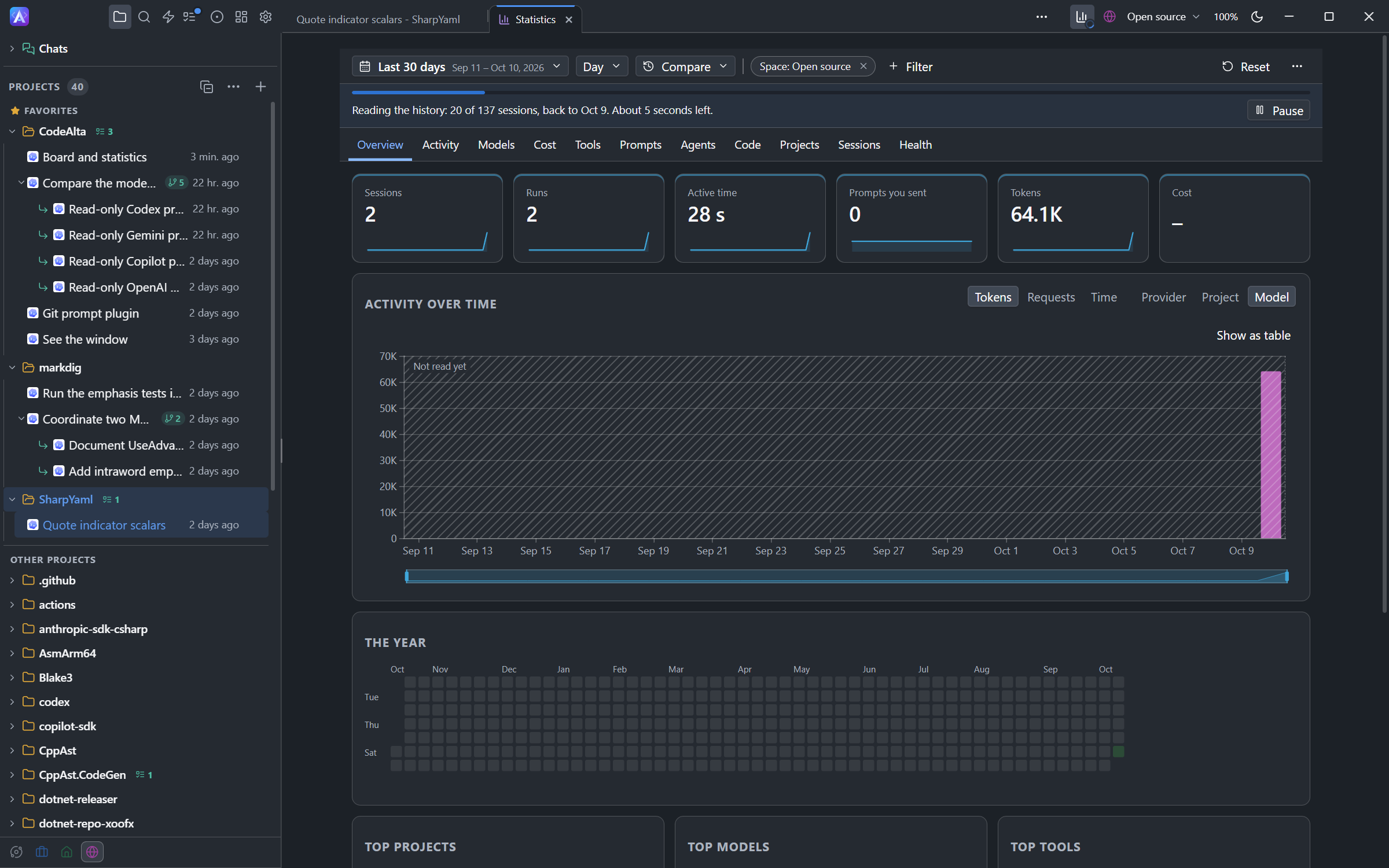Image resolution: width=1389 pixels, height=868 pixels.
Task: Add a Filter
Action: pyautogui.click(x=911, y=67)
